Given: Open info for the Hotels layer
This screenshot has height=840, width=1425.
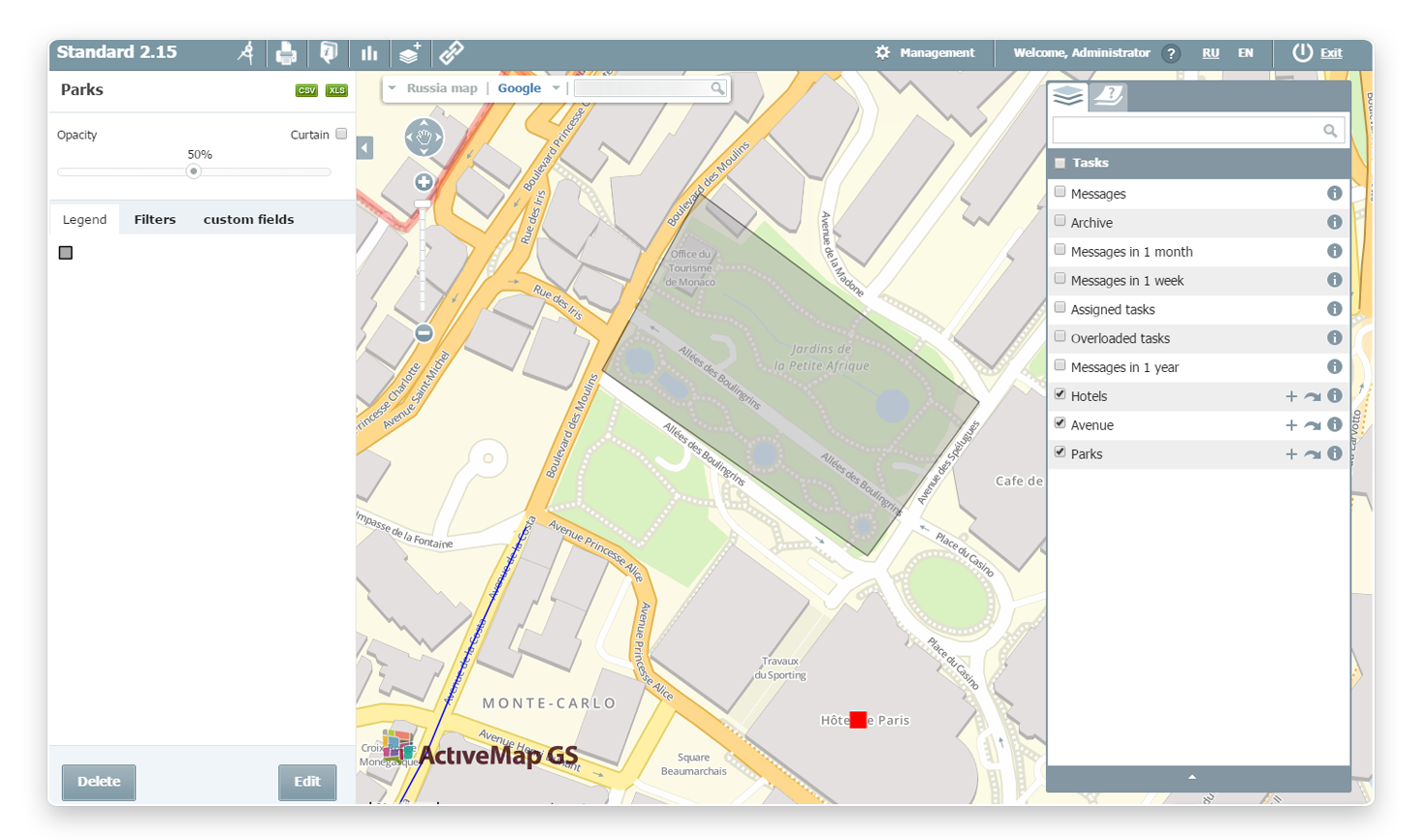Looking at the screenshot, I should coord(1334,396).
